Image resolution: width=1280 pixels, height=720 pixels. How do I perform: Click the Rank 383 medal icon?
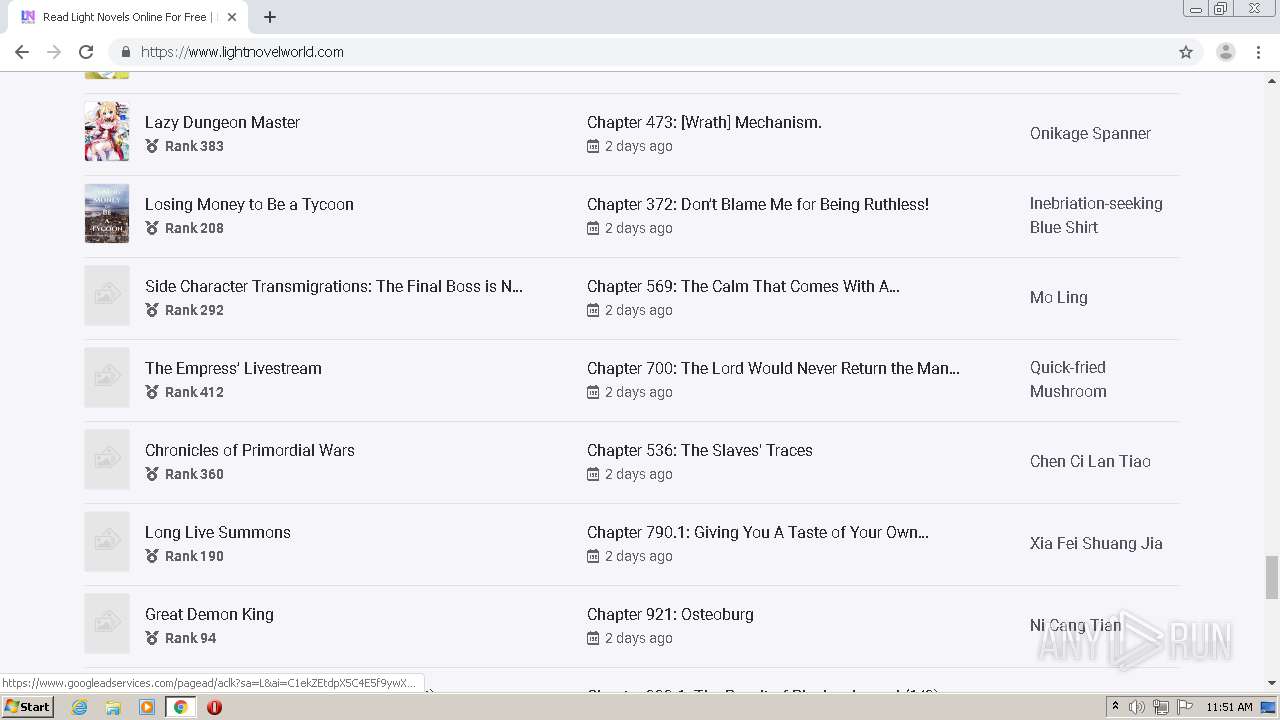[152, 146]
